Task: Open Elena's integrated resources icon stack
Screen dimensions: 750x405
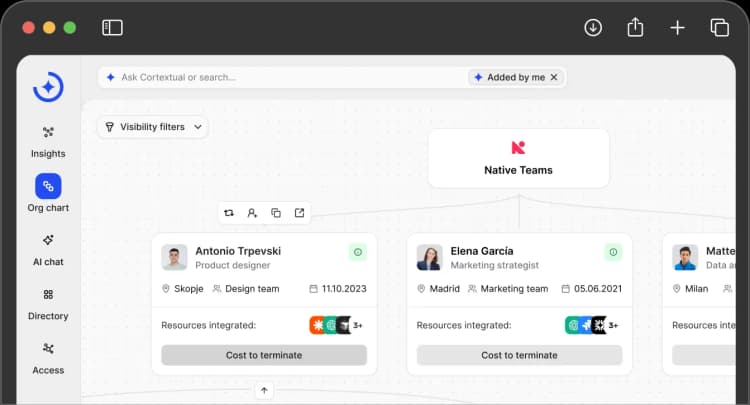Action: [x=586, y=325]
